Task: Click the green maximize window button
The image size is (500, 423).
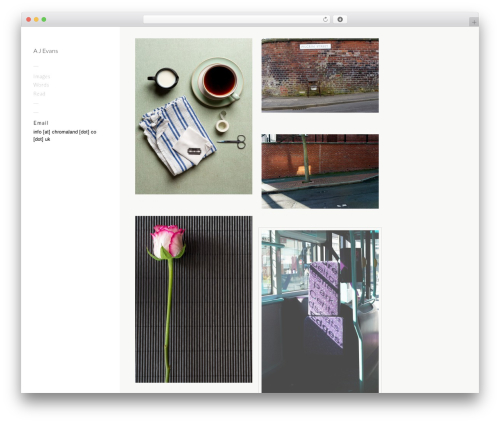Action: click(44, 20)
